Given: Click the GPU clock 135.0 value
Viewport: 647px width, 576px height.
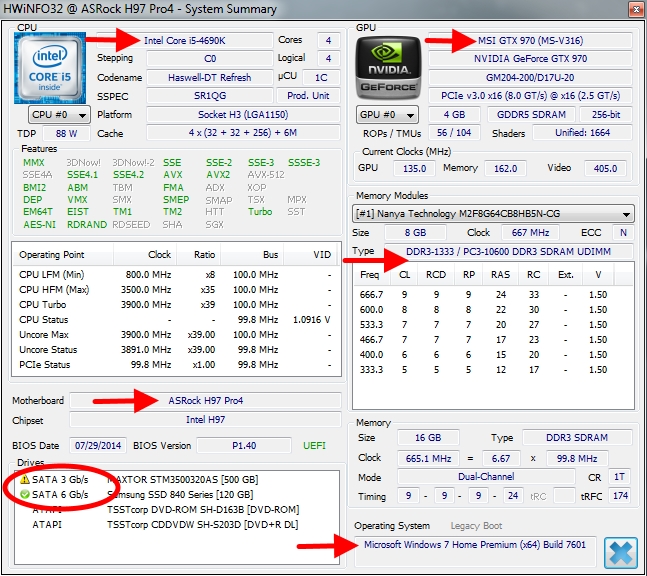Looking at the screenshot, I should pos(414,168).
